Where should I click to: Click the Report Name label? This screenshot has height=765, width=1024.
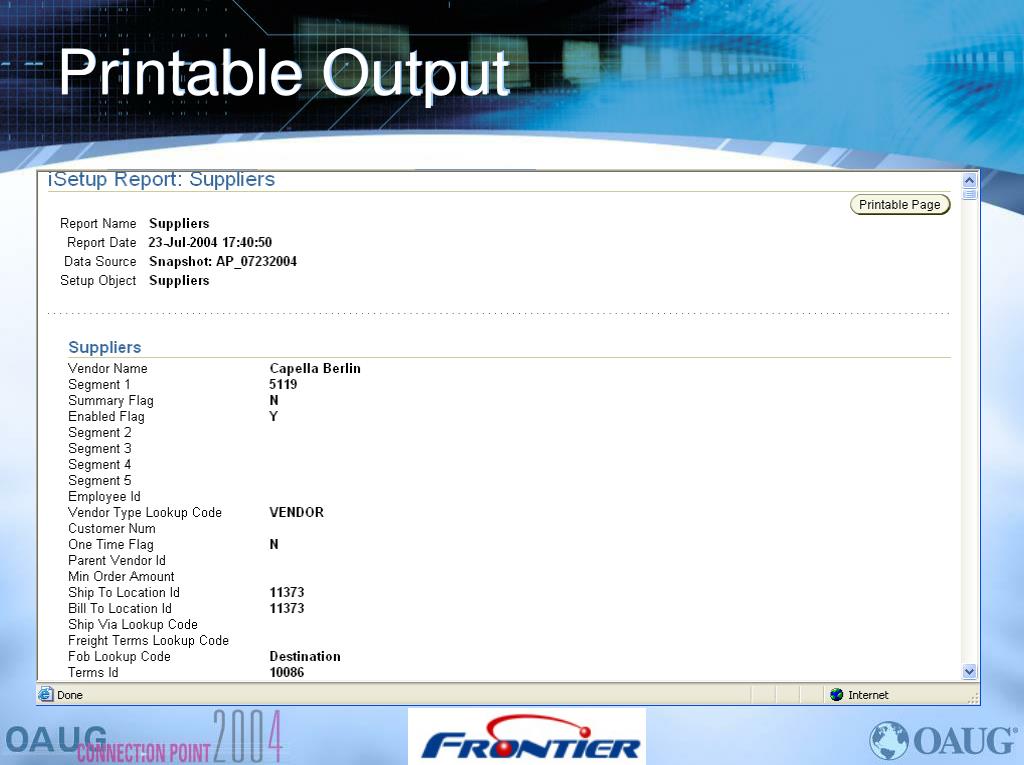click(98, 223)
